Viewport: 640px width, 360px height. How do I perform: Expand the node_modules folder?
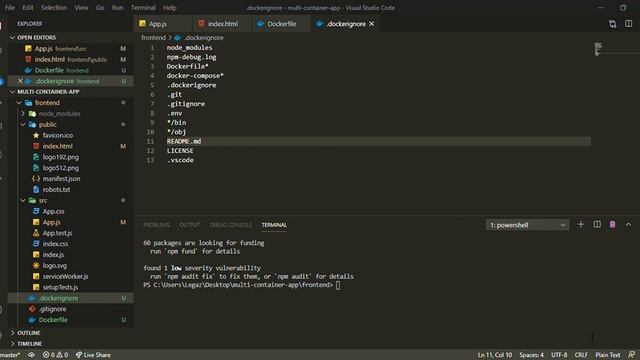point(23,113)
